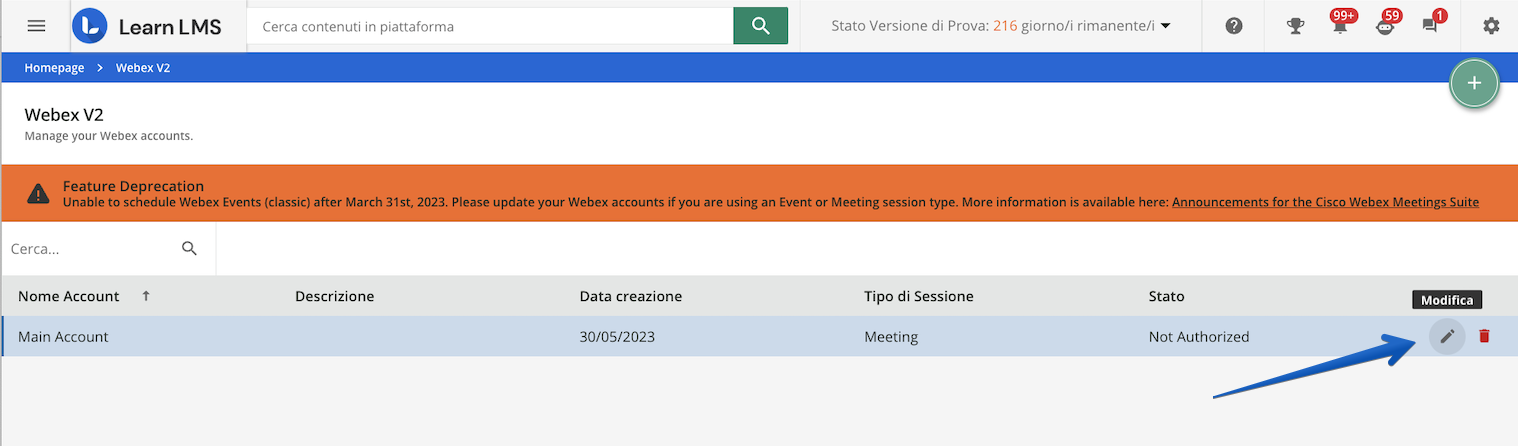Viewport: 1518px width, 446px height.
Task: Go to Homepage in breadcrumb
Action: (x=54, y=68)
